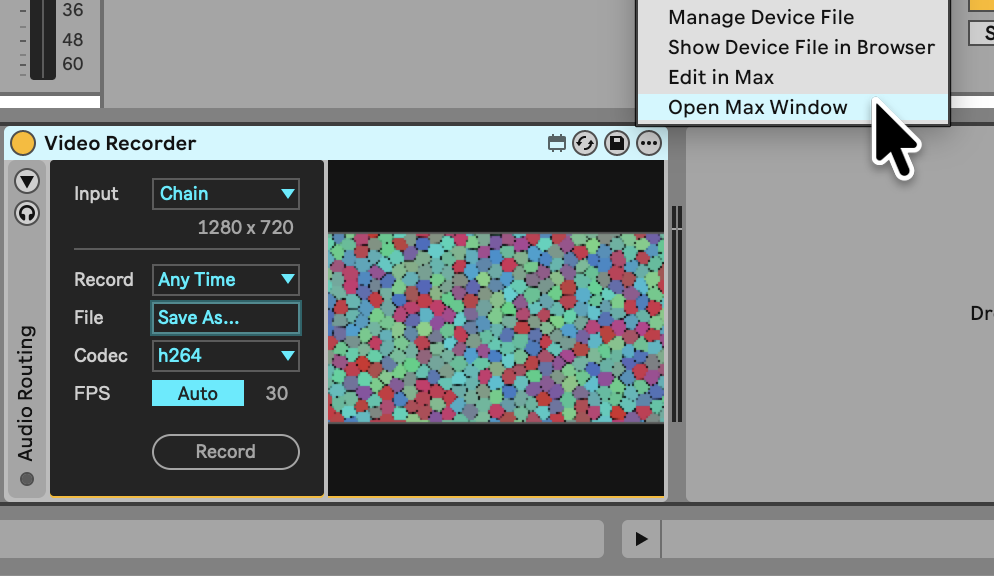
Task: Toggle the Video Recorder device activator
Action: [x=23, y=144]
